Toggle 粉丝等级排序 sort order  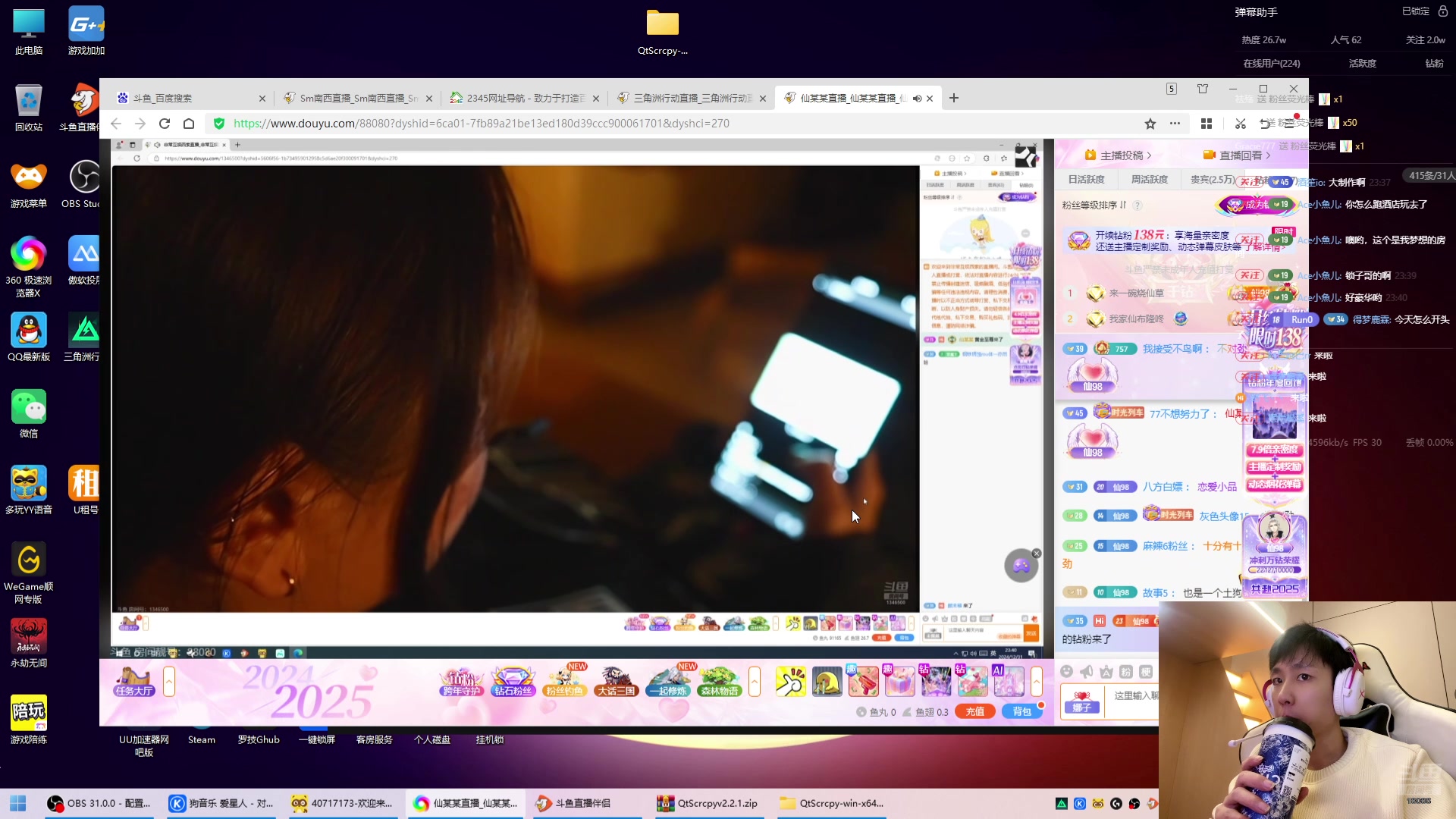pyautogui.click(x=1094, y=206)
